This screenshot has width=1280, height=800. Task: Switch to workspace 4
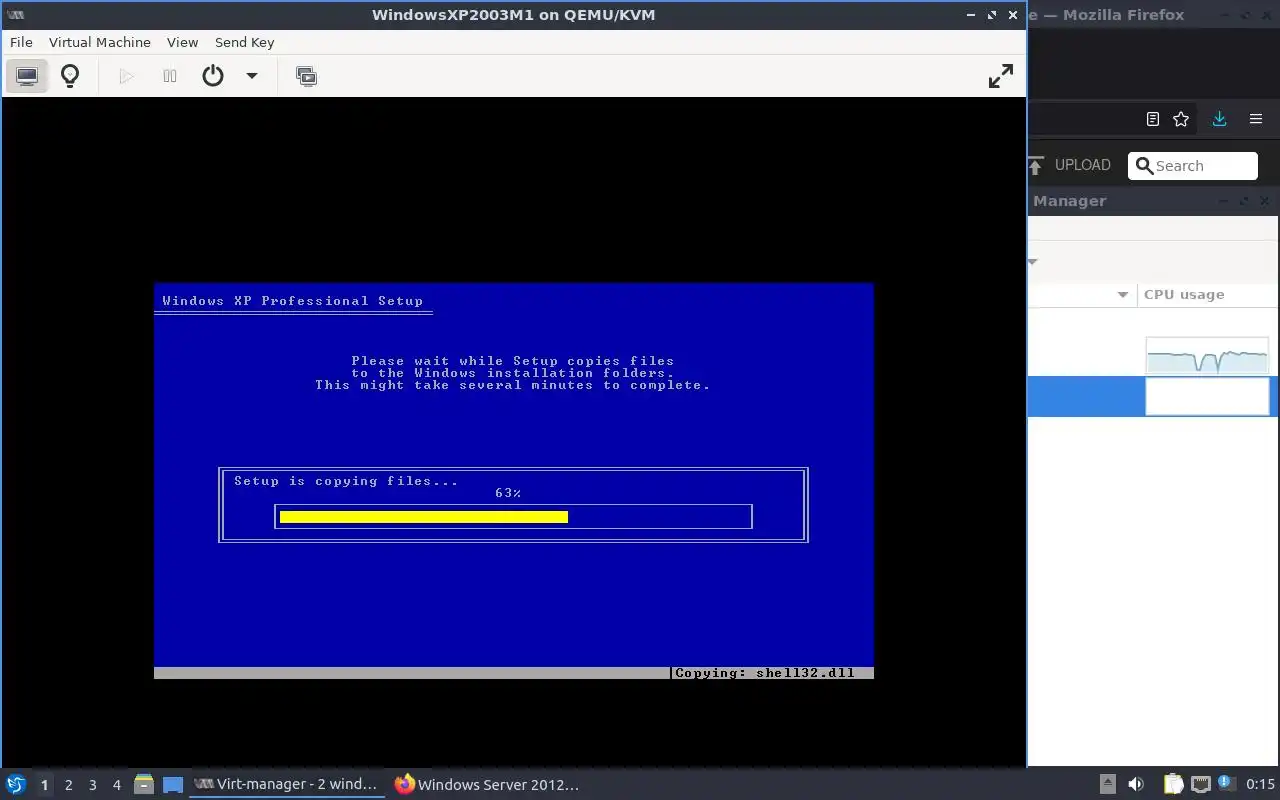[117, 785]
